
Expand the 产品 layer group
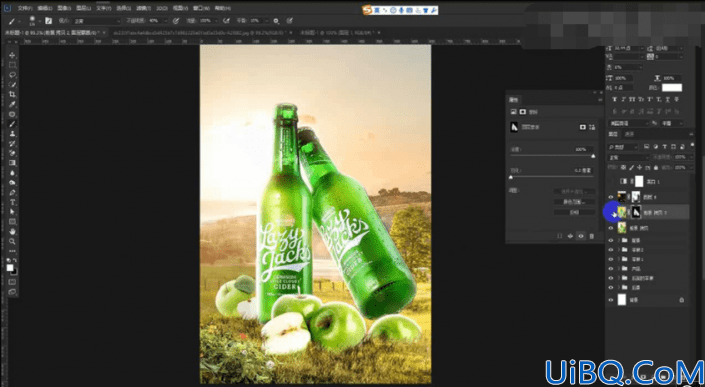click(619, 269)
